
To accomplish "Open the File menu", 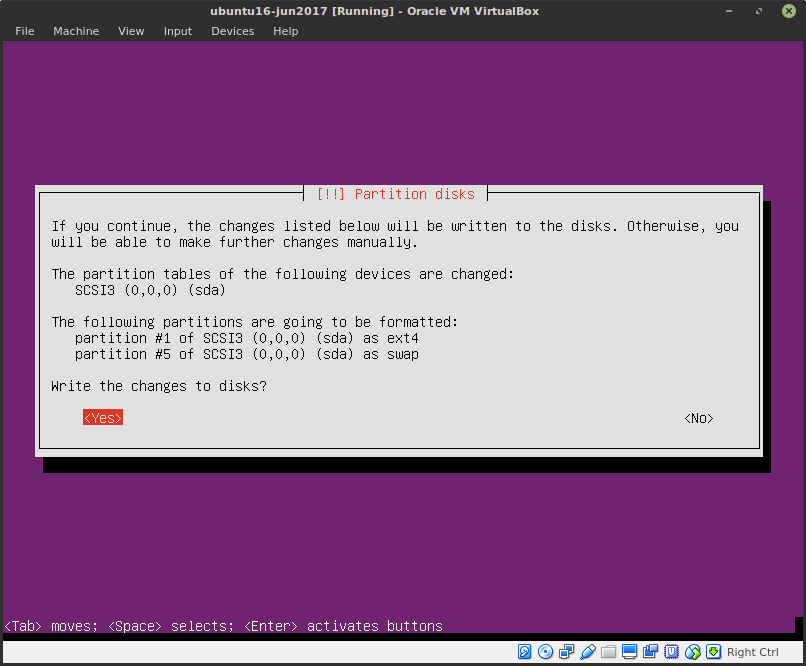I will pyautogui.click(x=24, y=31).
